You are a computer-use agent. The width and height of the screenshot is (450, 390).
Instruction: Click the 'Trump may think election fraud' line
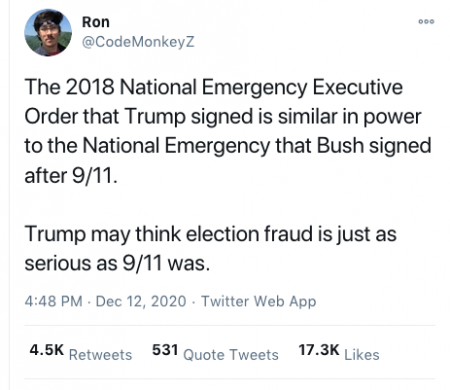(x=211, y=234)
